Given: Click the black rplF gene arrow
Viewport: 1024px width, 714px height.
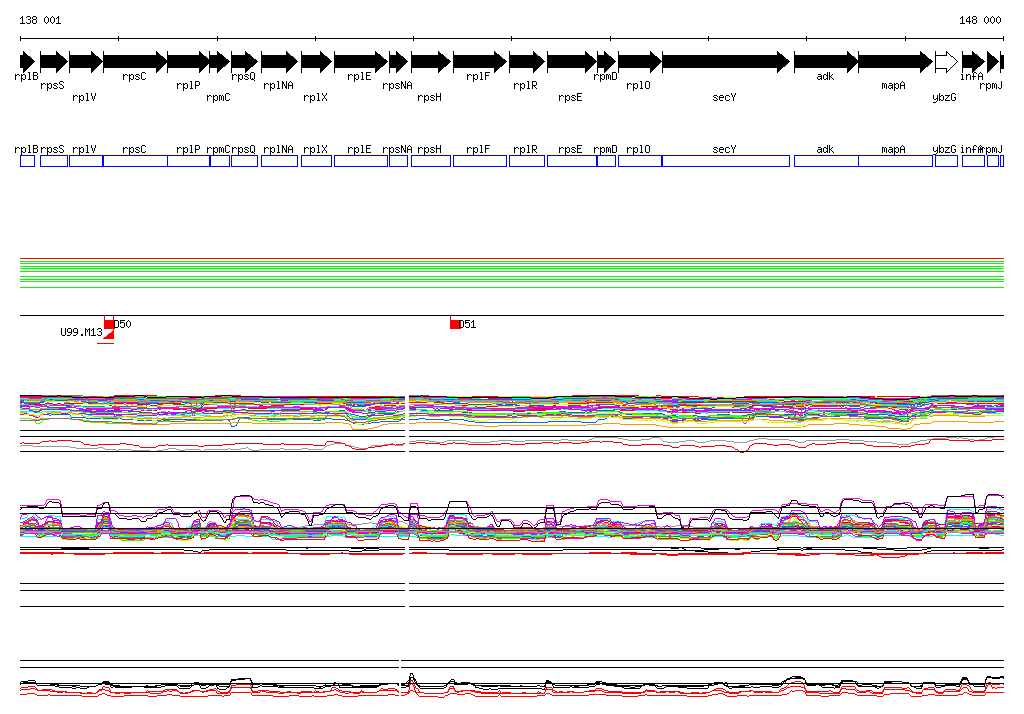Looking at the screenshot, I should (x=480, y=62).
